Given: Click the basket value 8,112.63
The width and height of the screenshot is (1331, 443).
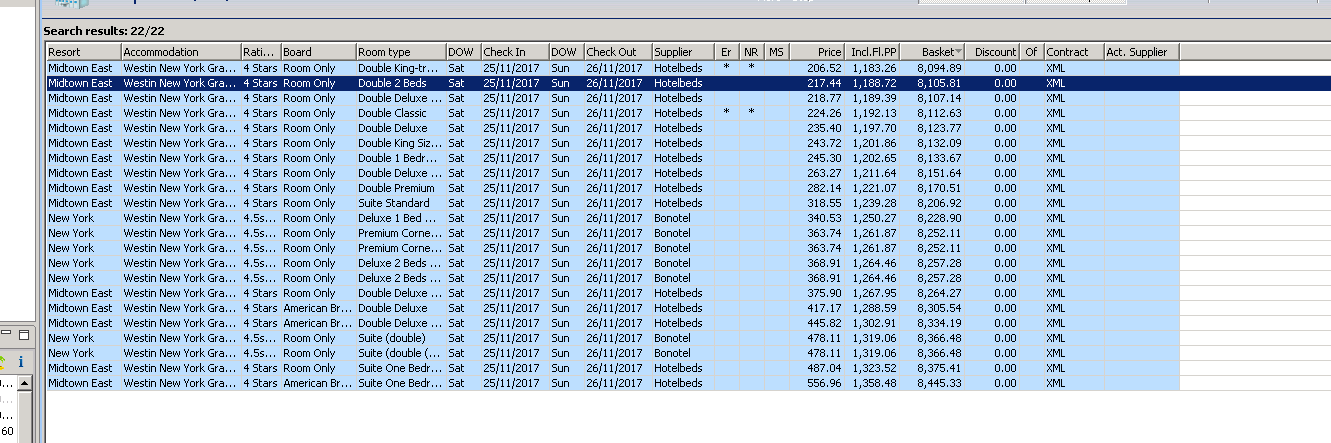Looking at the screenshot, I should tap(938, 113).
